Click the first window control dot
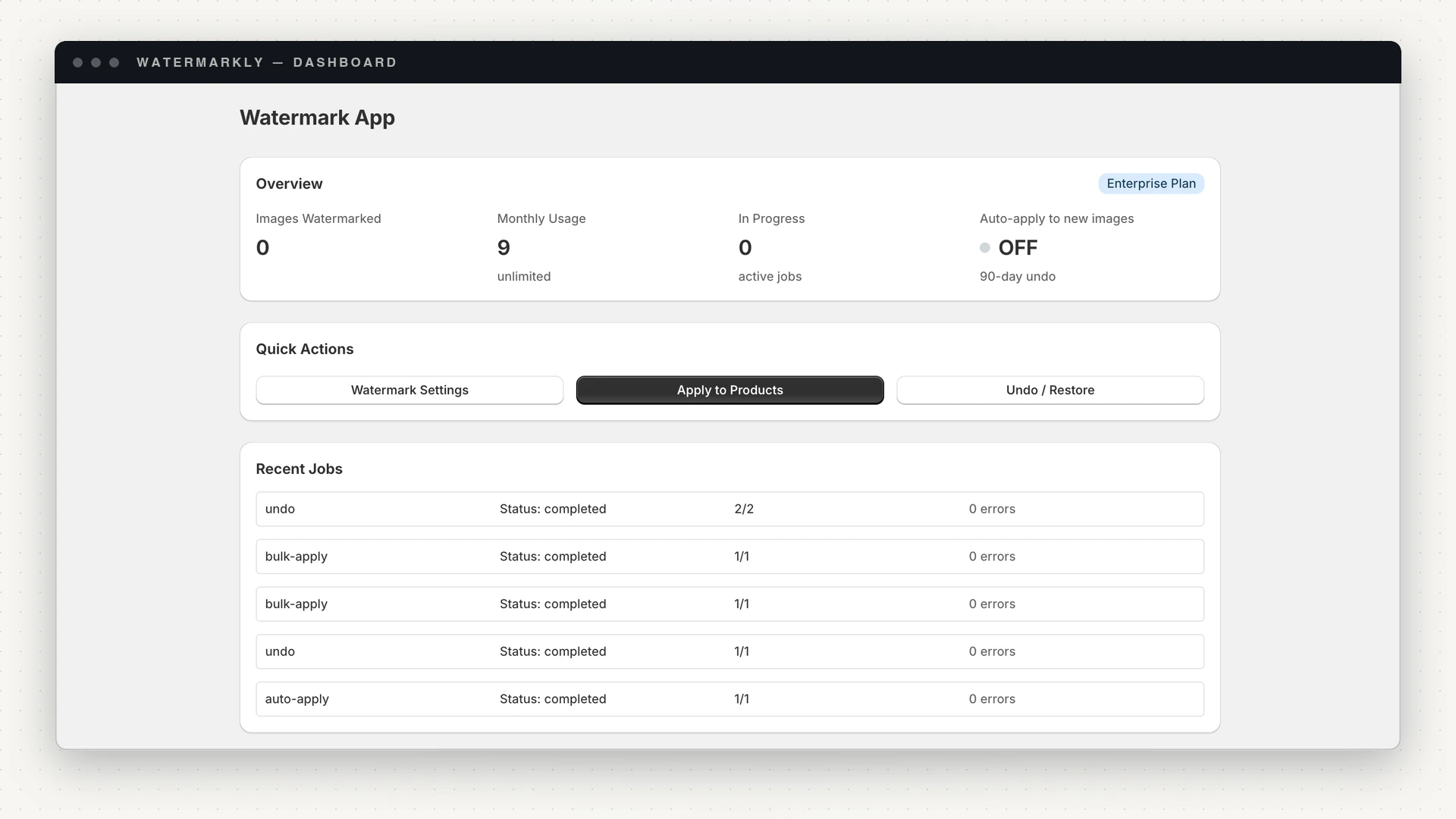 77,62
